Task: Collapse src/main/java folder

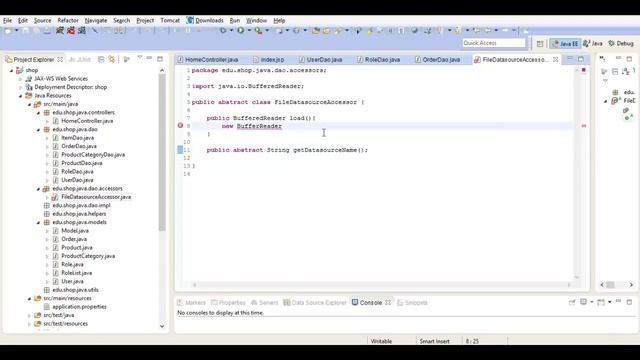Action: click(29, 104)
